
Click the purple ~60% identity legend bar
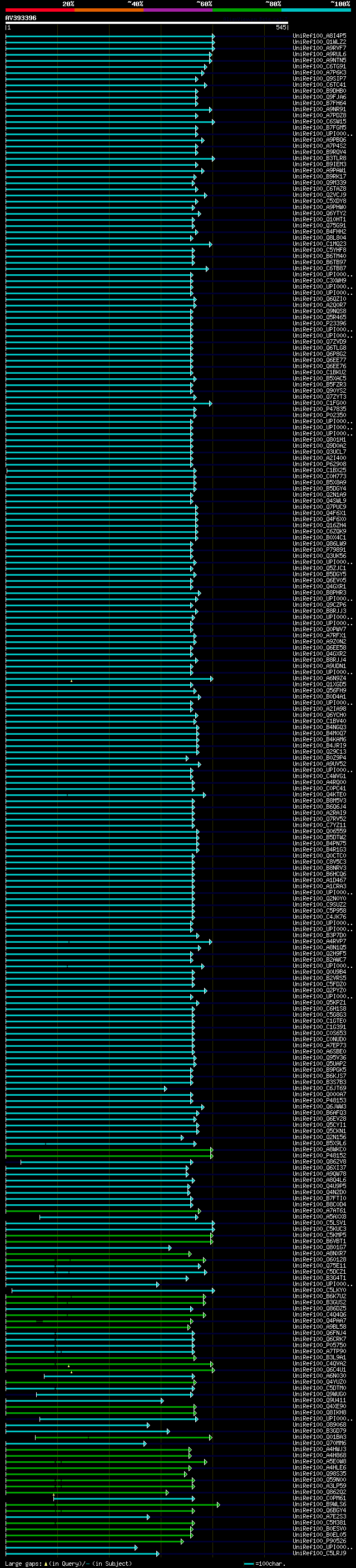pyautogui.click(x=179, y=11)
